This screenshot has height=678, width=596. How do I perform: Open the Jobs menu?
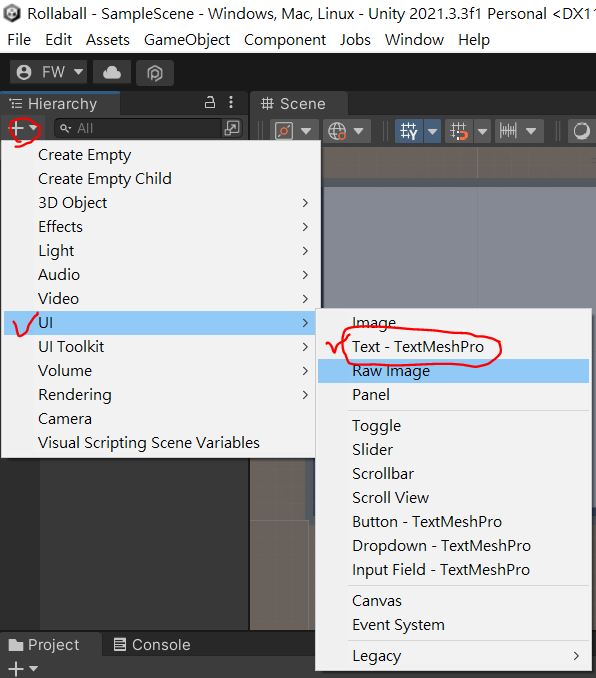(x=355, y=40)
